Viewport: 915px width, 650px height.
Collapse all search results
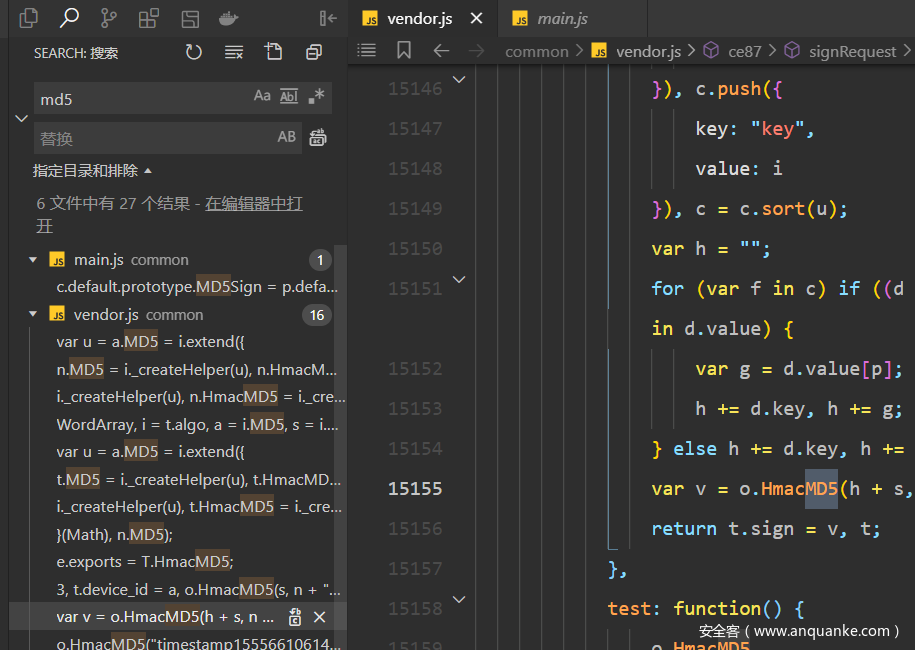[x=314, y=52]
